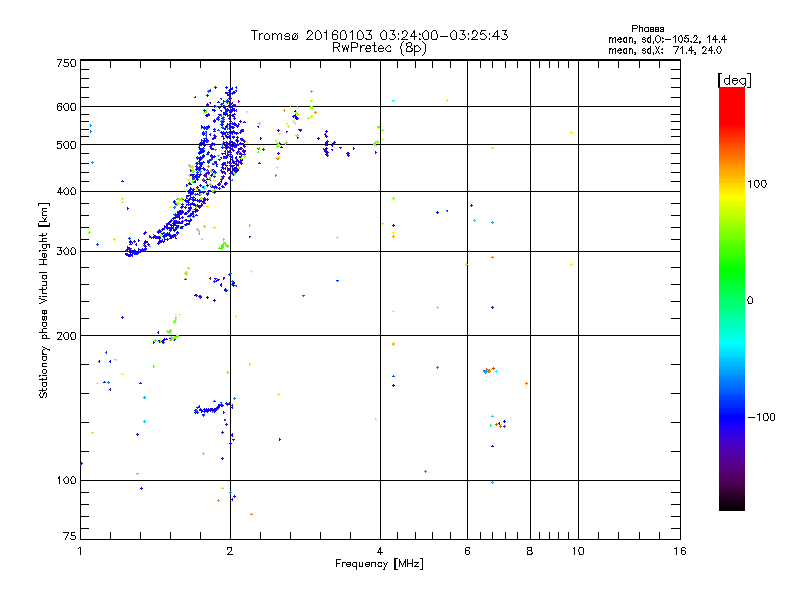This screenshot has width=800, height=600.
Task: Click the subtitle "RwPretec (8p)"
Action: pos(379,48)
